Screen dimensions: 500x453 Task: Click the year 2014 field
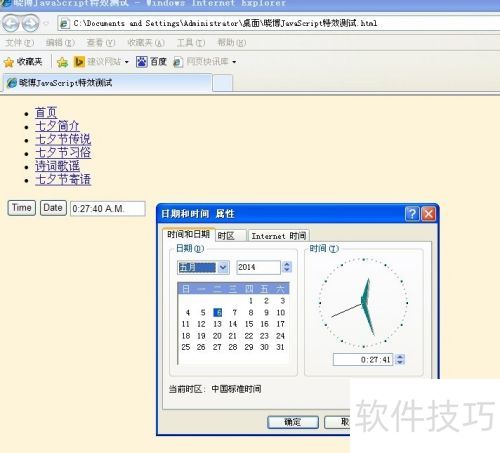pyautogui.click(x=258, y=267)
